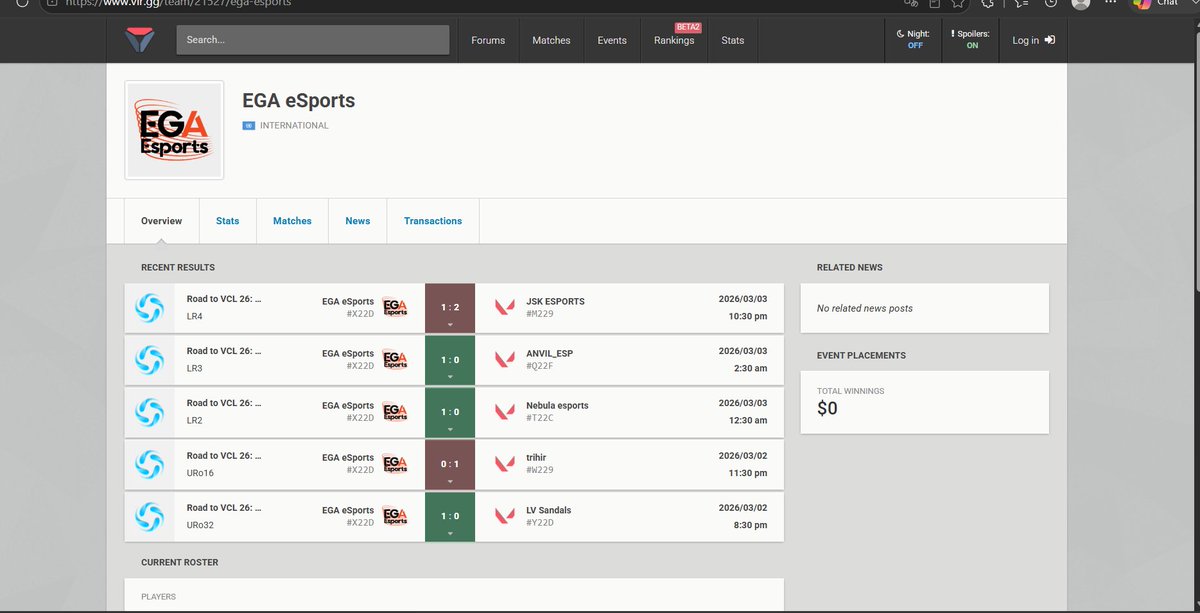1200x613 pixels.
Task: Click opponent name LV Sandals
Action: coord(549,509)
